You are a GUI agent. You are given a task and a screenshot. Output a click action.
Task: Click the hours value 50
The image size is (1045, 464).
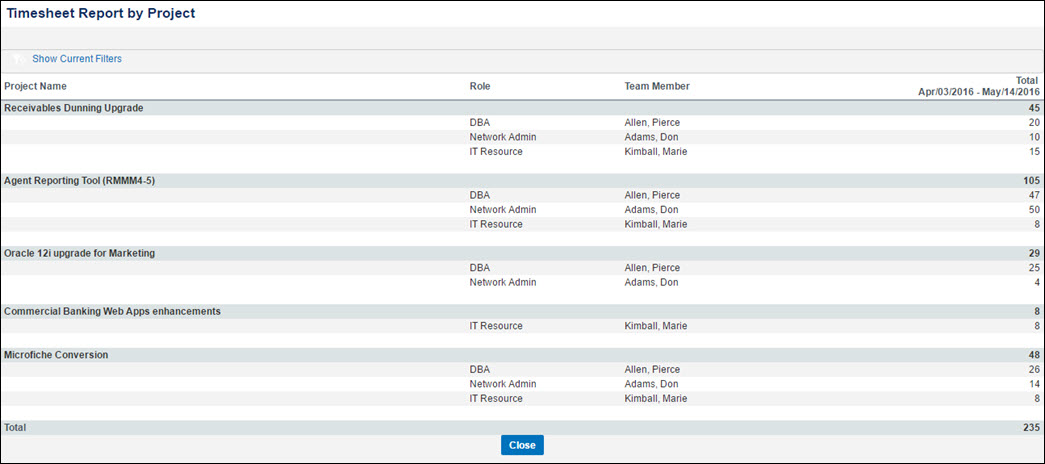tap(1034, 210)
